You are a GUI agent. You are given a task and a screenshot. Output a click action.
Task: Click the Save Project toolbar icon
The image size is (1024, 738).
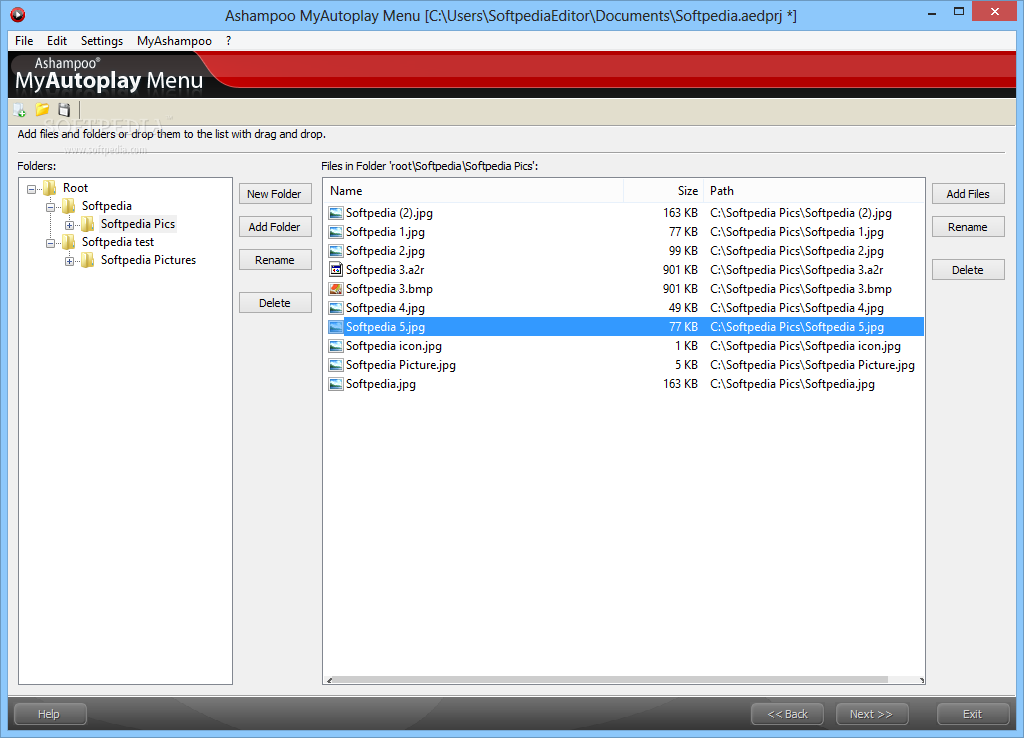click(x=64, y=110)
